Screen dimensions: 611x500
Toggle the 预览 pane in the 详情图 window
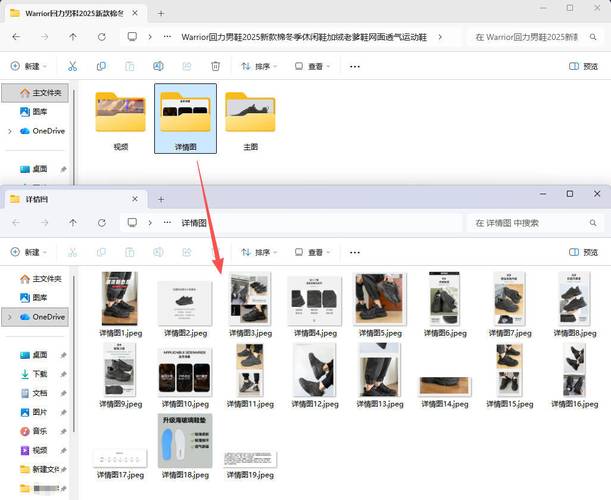tap(588, 252)
